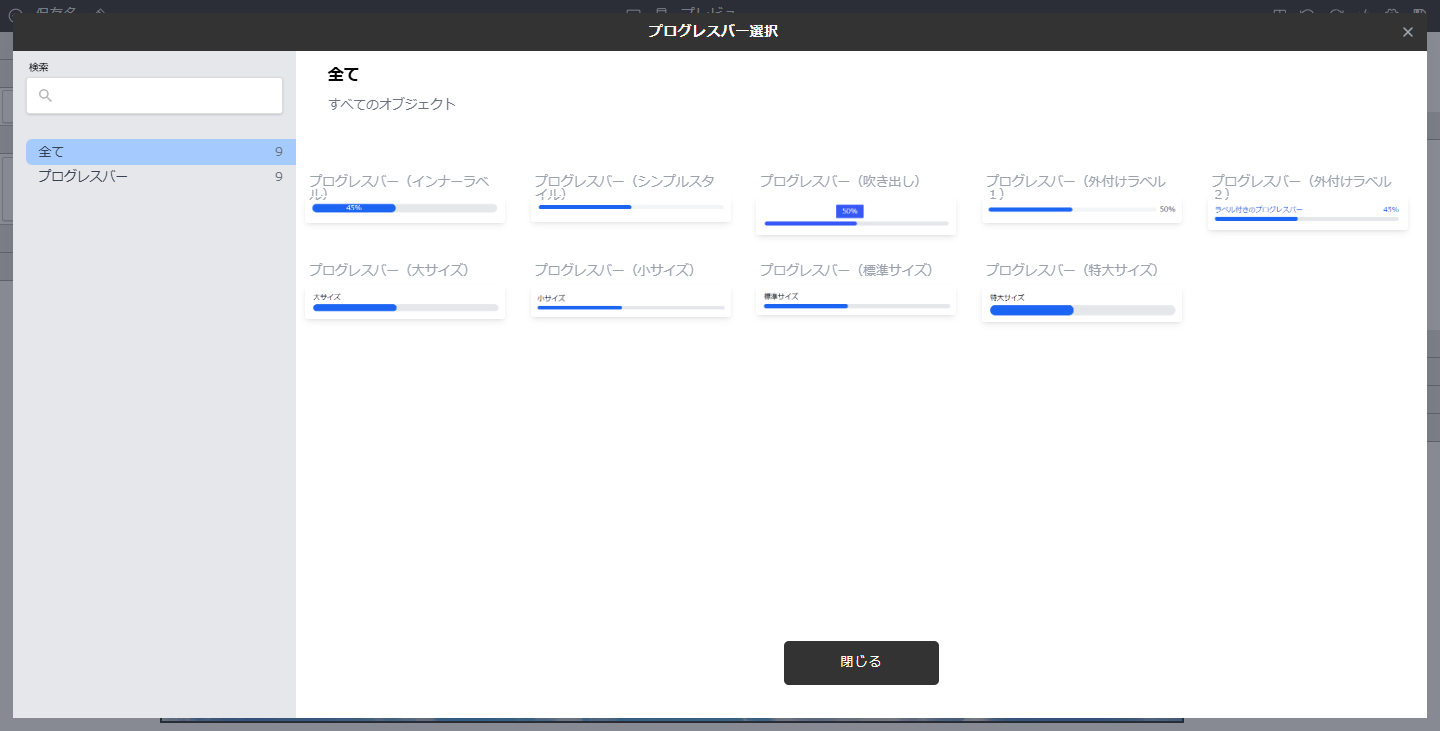Click the プログレスバー選択 dialog title
The image size is (1440, 731).
[x=712, y=32]
